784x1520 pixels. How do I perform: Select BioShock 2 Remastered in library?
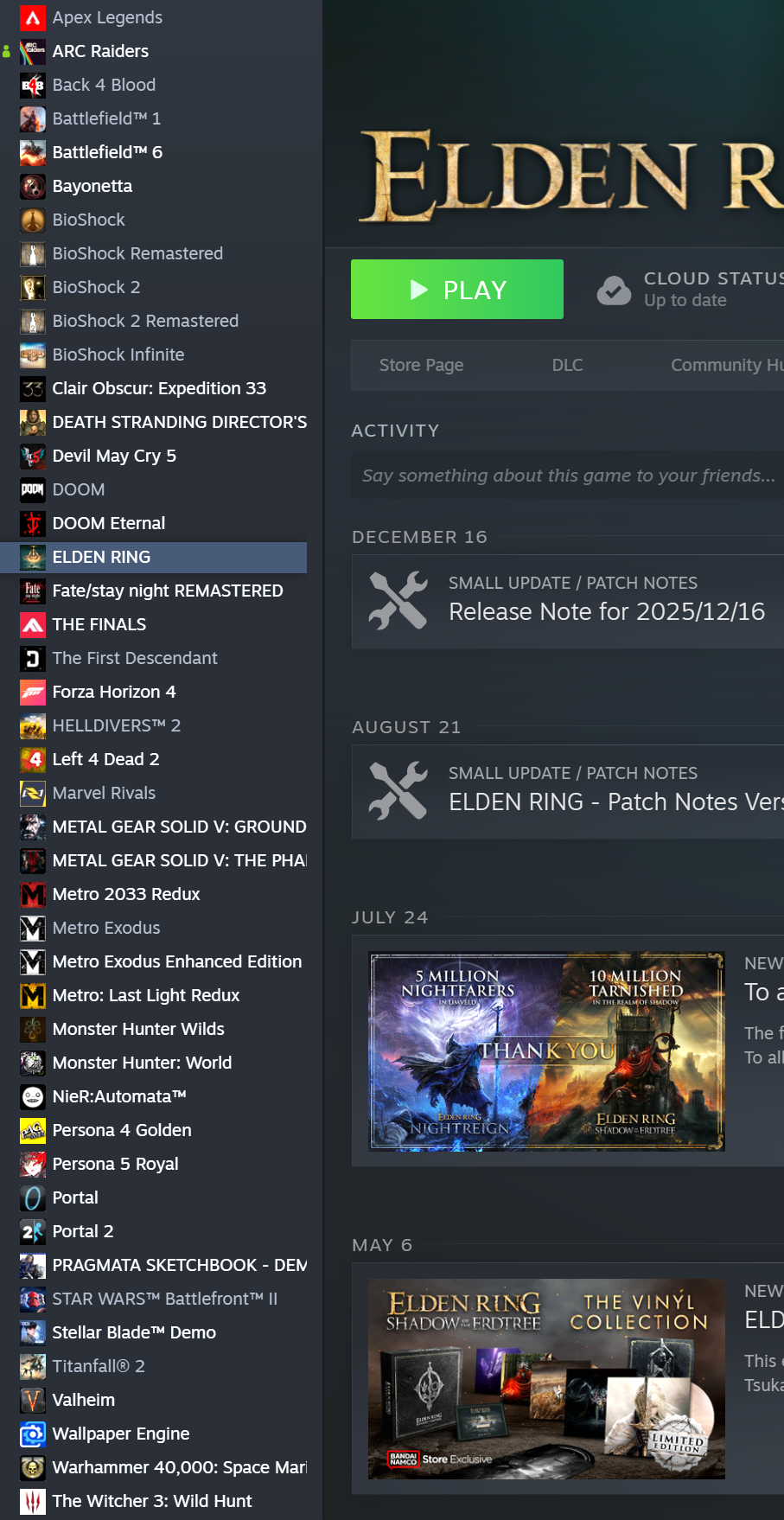click(x=154, y=321)
